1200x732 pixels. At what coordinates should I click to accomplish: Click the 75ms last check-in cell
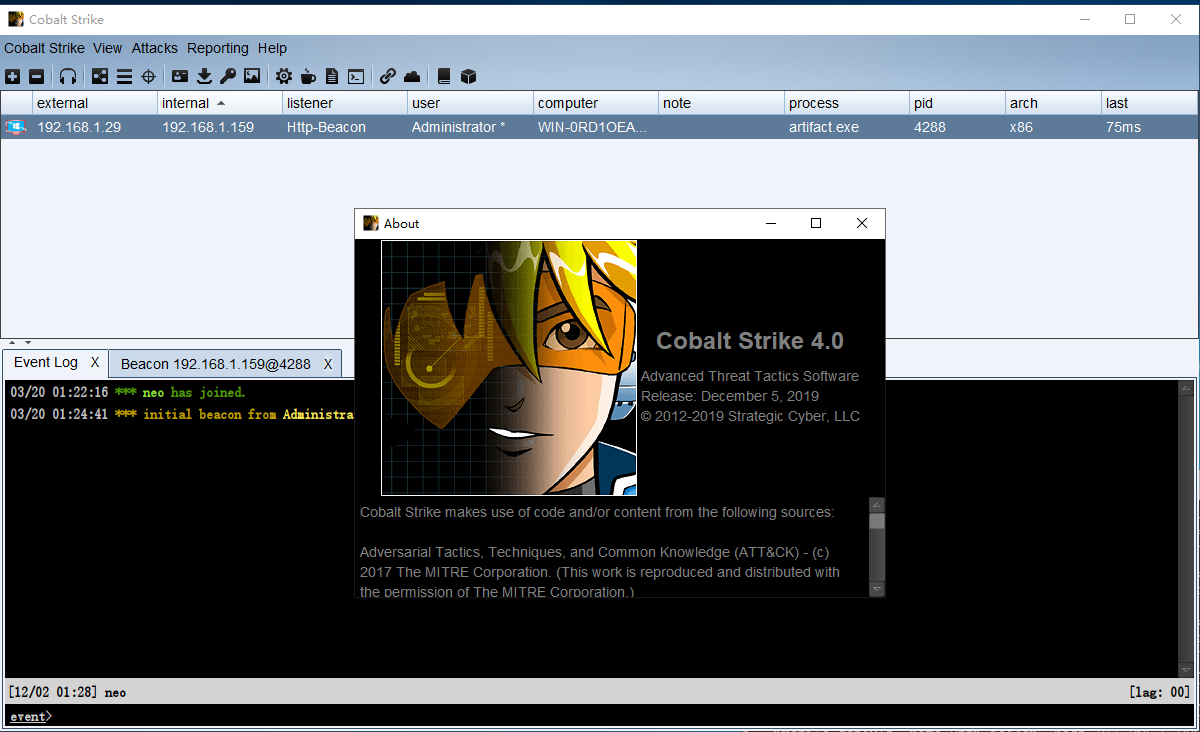click(x=1150, y=127)
